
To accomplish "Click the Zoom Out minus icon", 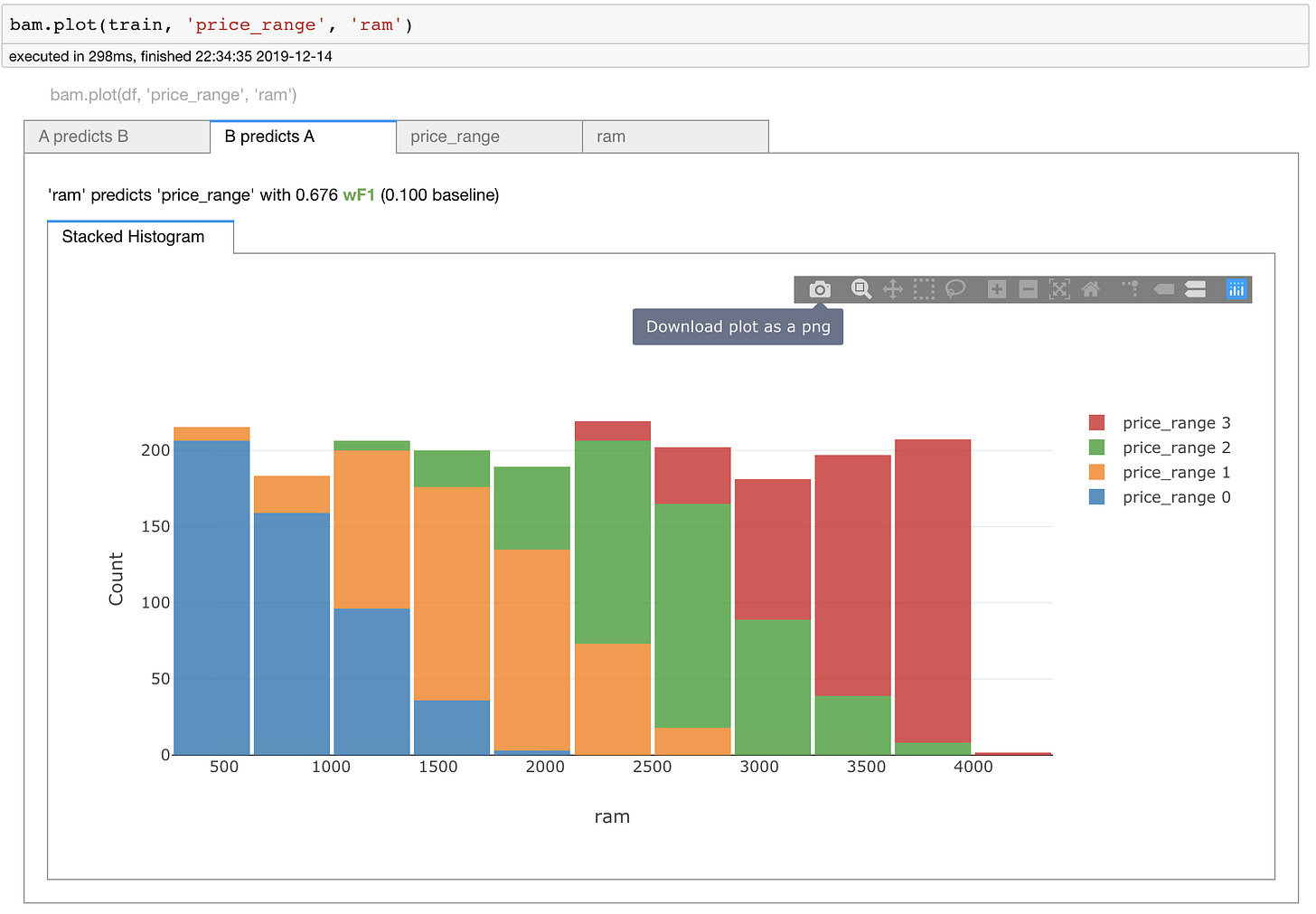I will [x=1029, y=289].
